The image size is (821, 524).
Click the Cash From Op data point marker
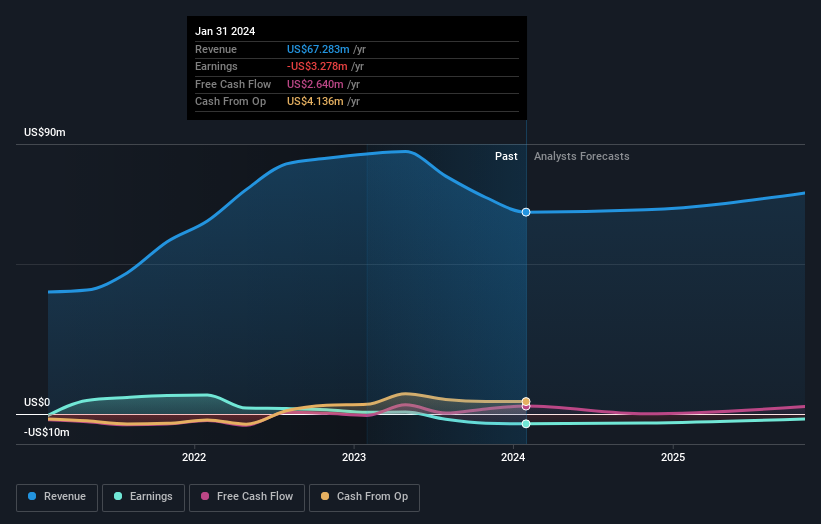pyautogui.click(x=526, y=402)
